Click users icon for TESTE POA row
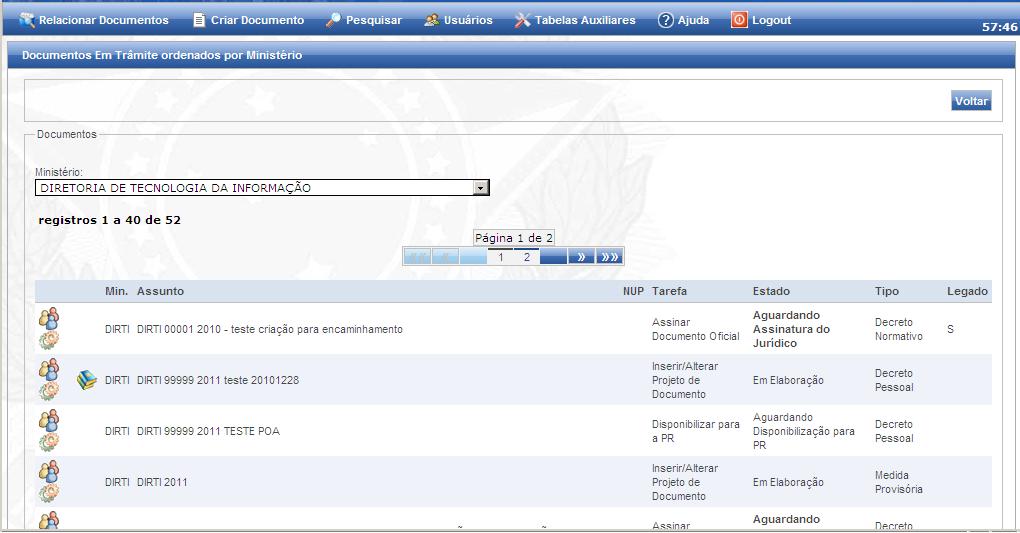Viewport: 1020px width, 533px height. [x=49, y=420]
